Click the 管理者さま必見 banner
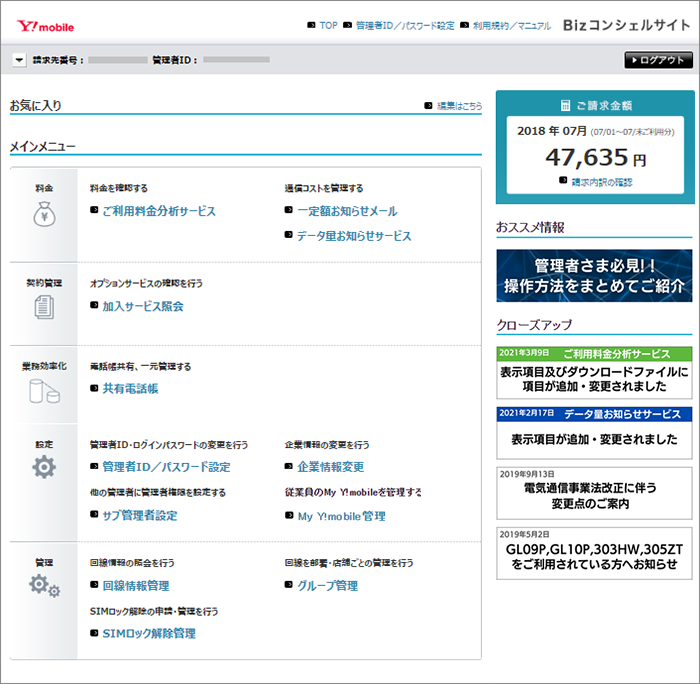The image size is (700, 684). point(594,275)
